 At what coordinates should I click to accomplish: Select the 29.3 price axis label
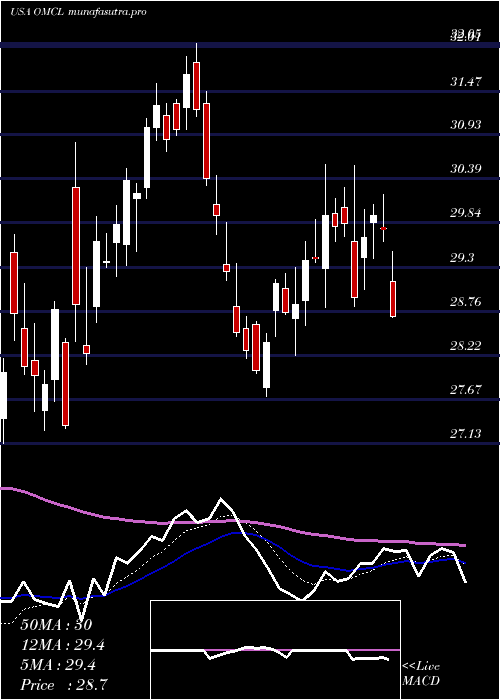462,257
